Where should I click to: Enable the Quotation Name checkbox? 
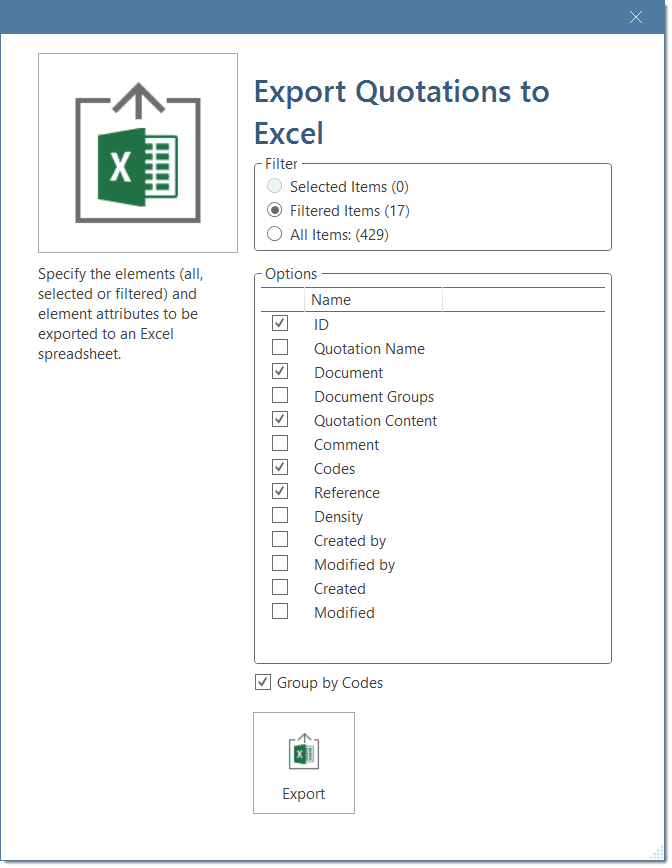point(280,348)
